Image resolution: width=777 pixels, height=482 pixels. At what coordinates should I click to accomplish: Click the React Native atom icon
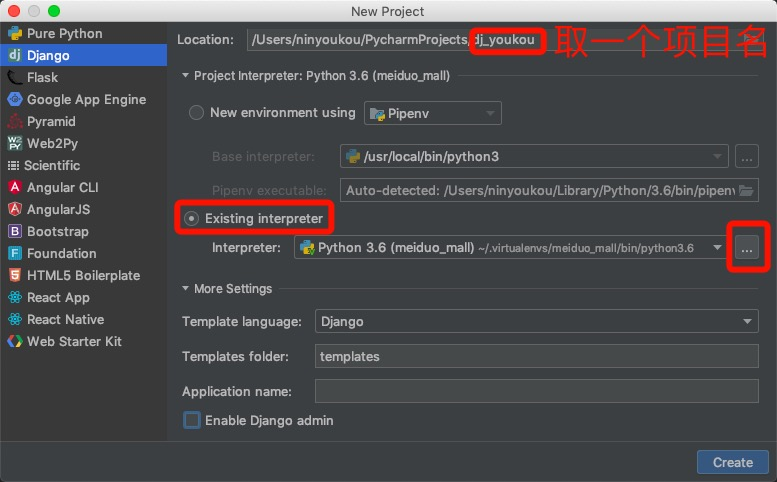[x=15, y=319]
